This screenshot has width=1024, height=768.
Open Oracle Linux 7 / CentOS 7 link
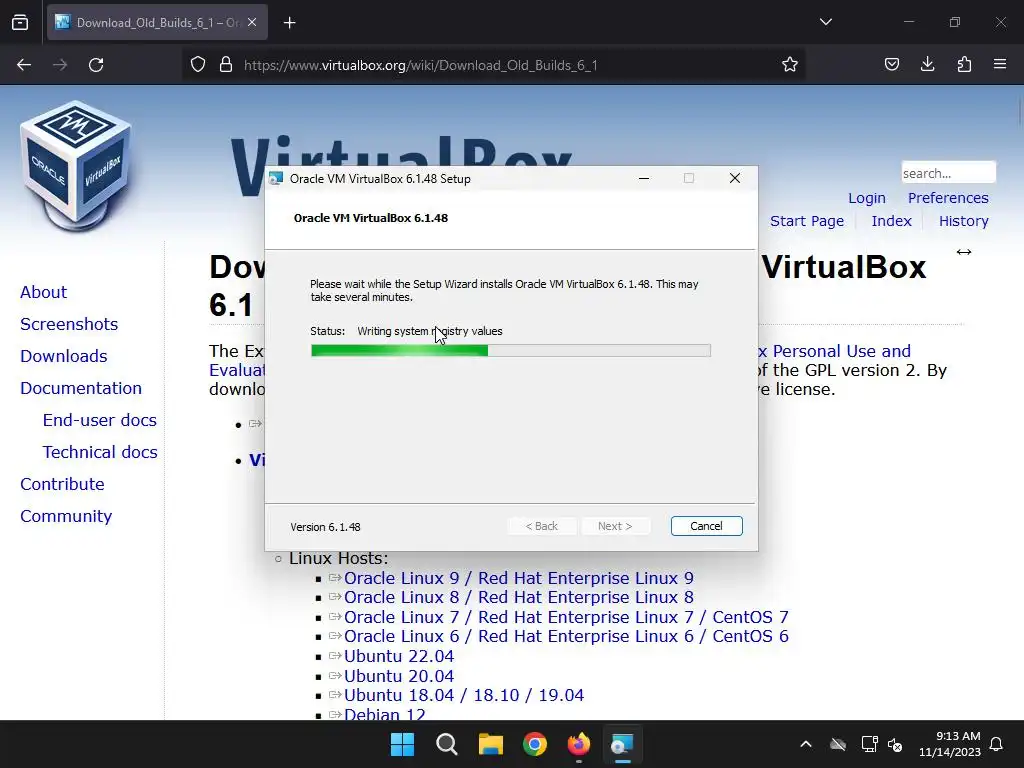point(566,617)
